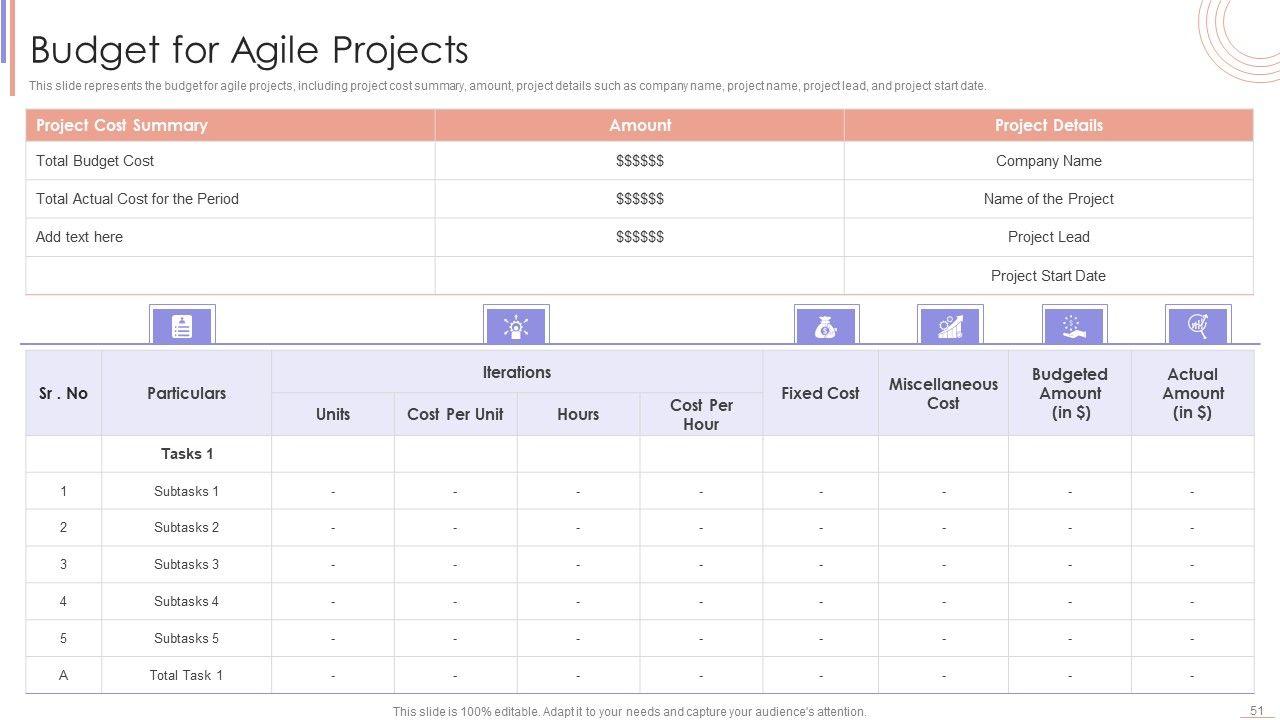1280x720 pixels.
Task: Select the Iterations header cell
Action: 516,372
